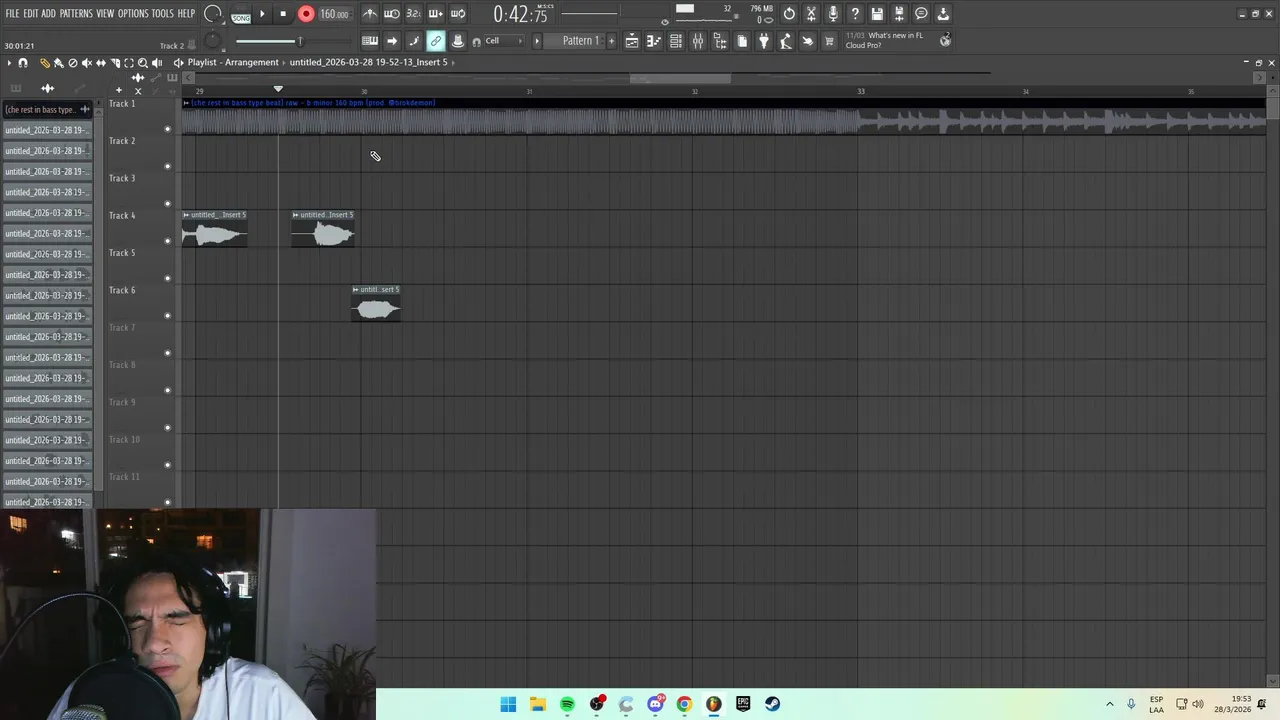Open the question mark help button

click(x=855, y=14)
